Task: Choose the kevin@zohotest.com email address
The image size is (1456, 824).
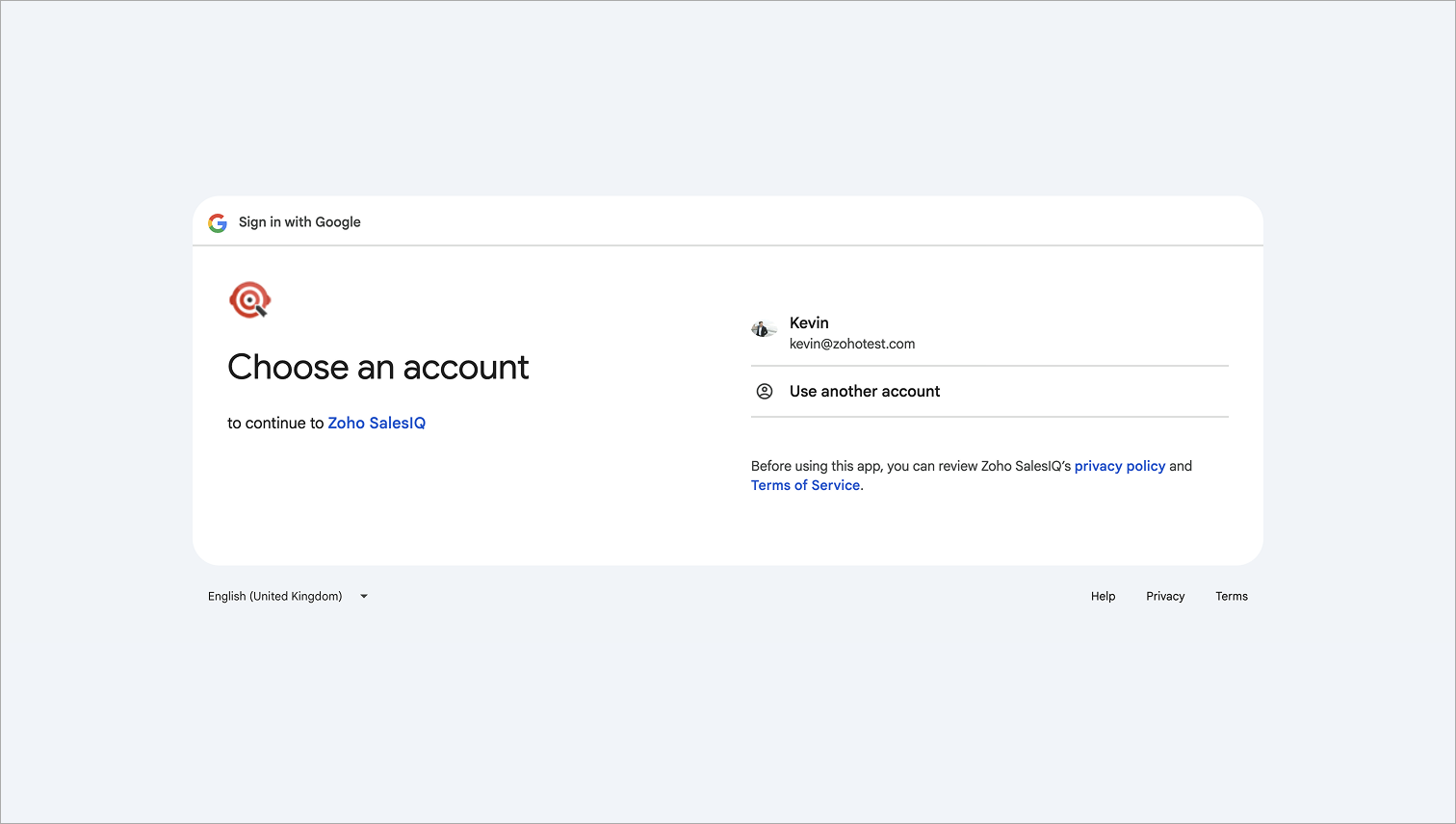Action: tap(852, 344)
